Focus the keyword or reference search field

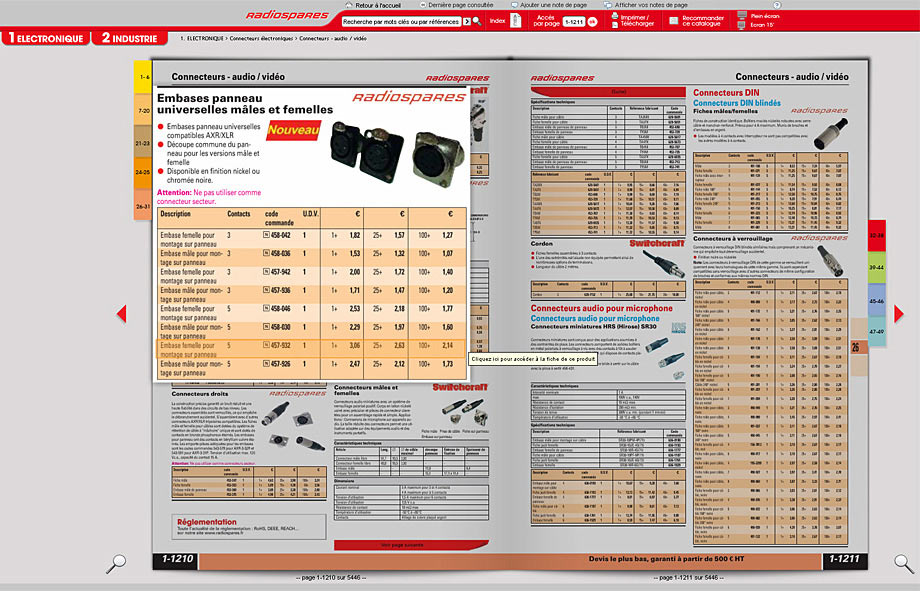(x=401, y=22)
